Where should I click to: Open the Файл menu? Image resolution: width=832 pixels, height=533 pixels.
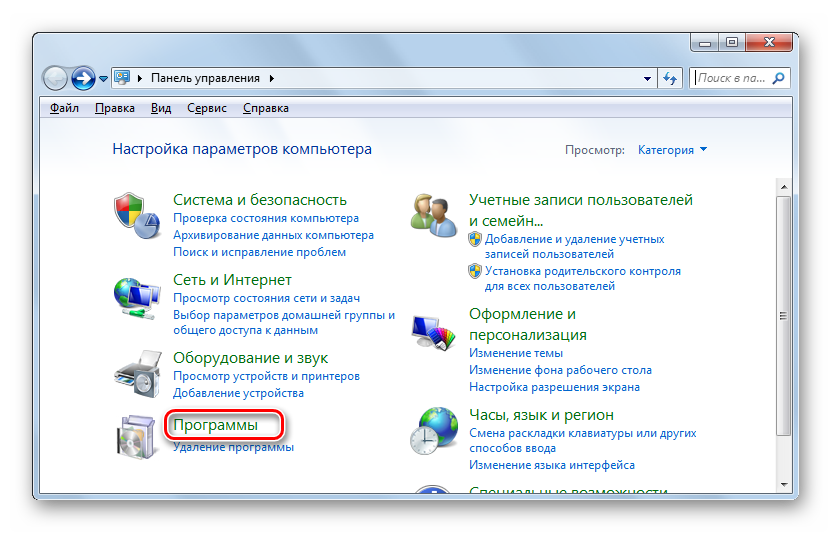[x=64, y=108]
